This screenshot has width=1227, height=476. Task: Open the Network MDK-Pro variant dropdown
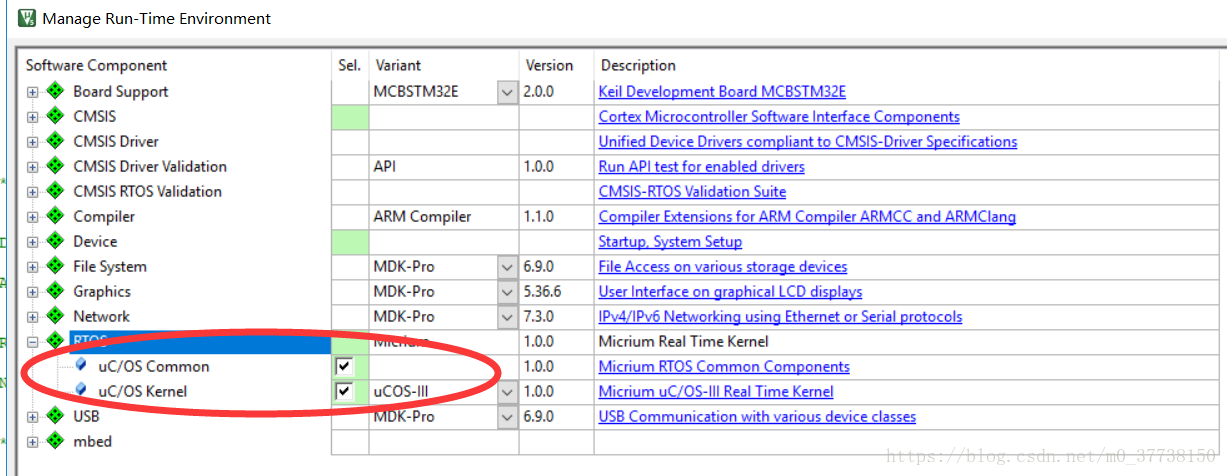tap(507, 317)
